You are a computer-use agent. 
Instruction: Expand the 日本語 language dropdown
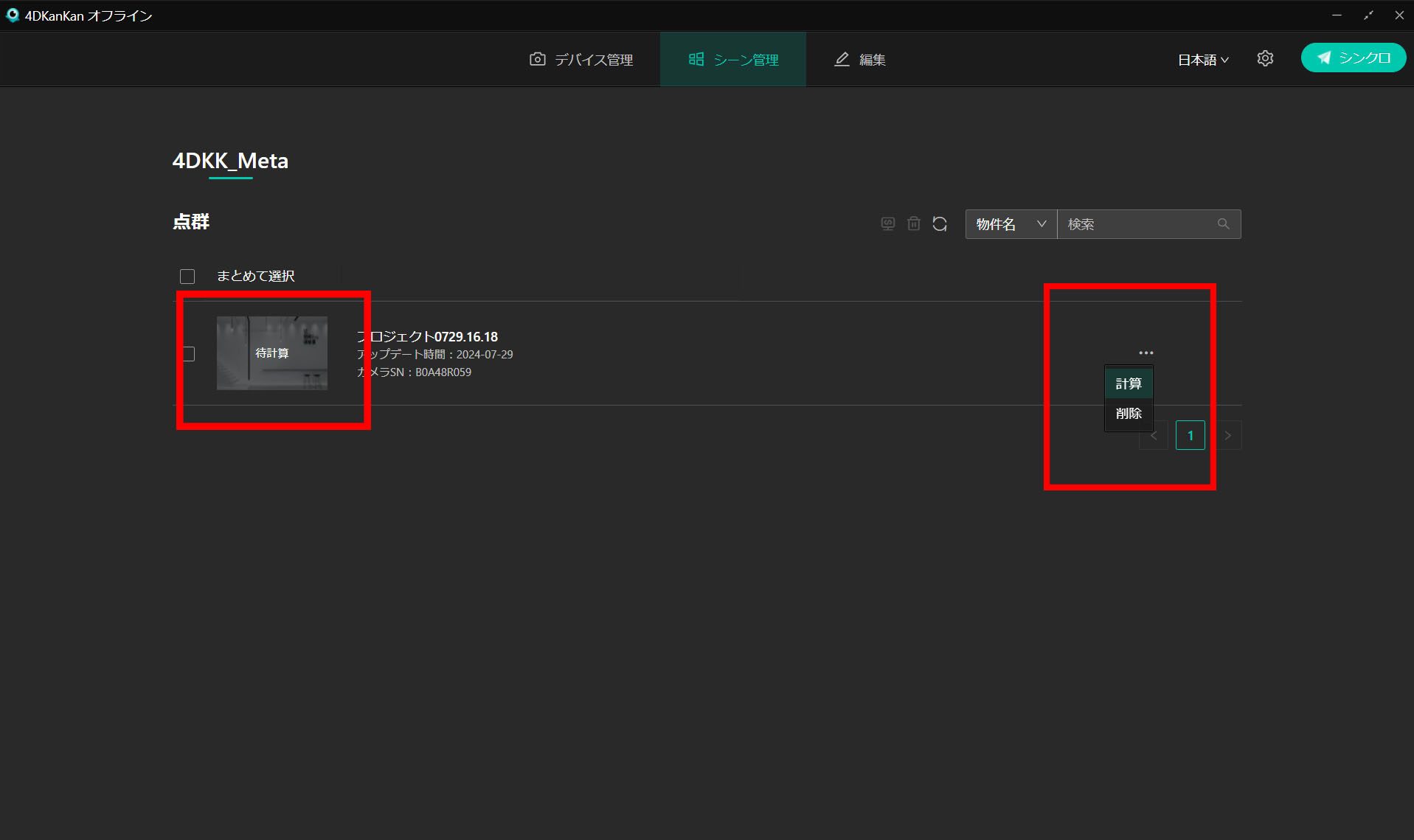tap(1202, 60)
